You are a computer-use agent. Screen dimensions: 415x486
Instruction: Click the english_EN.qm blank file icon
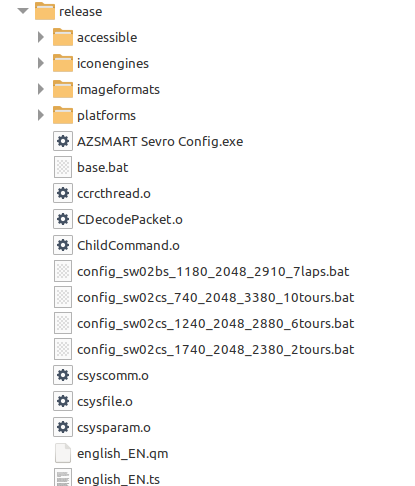[63, 453]
